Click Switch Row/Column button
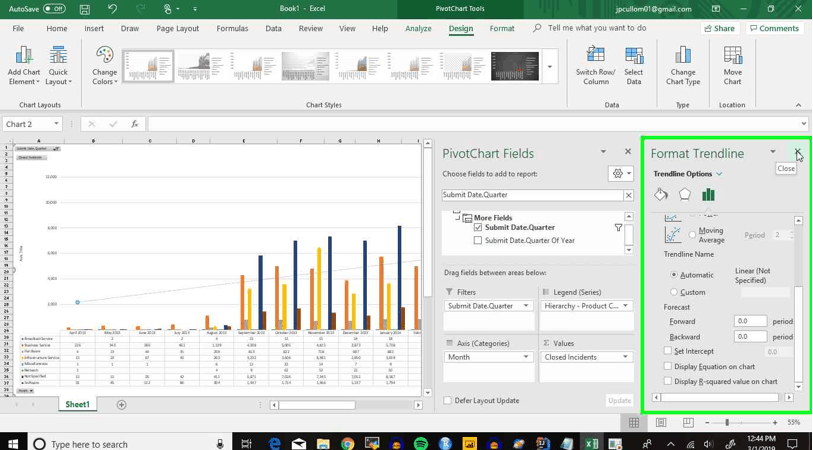The width and height of the screenshot is (813, 450). [596, 66]
